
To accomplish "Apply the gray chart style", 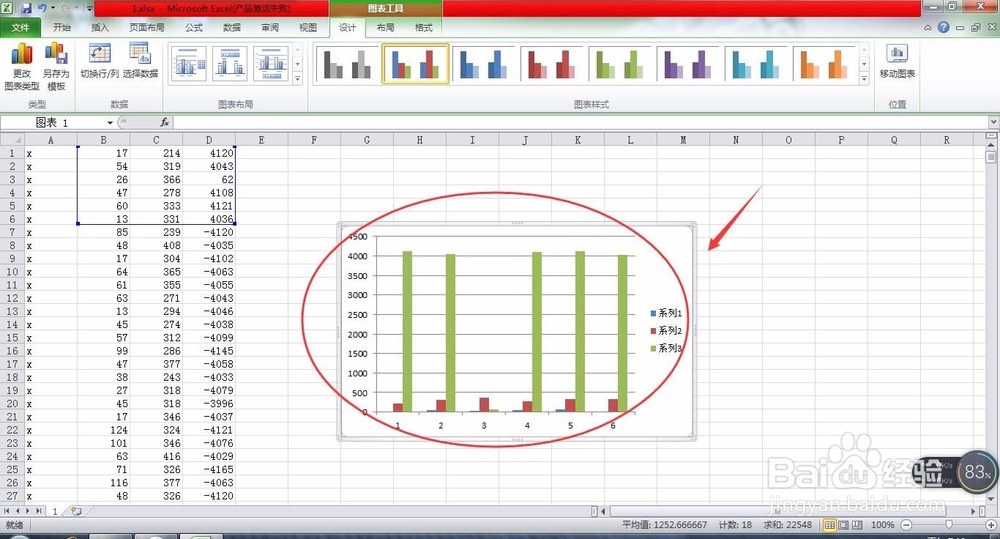I will [x=346, y=63].
